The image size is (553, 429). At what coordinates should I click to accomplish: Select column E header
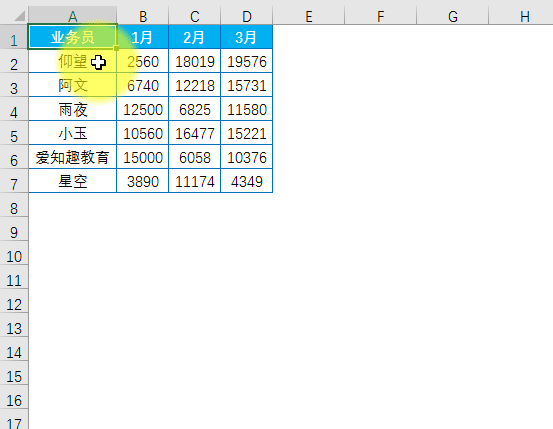tap(309, 16)
